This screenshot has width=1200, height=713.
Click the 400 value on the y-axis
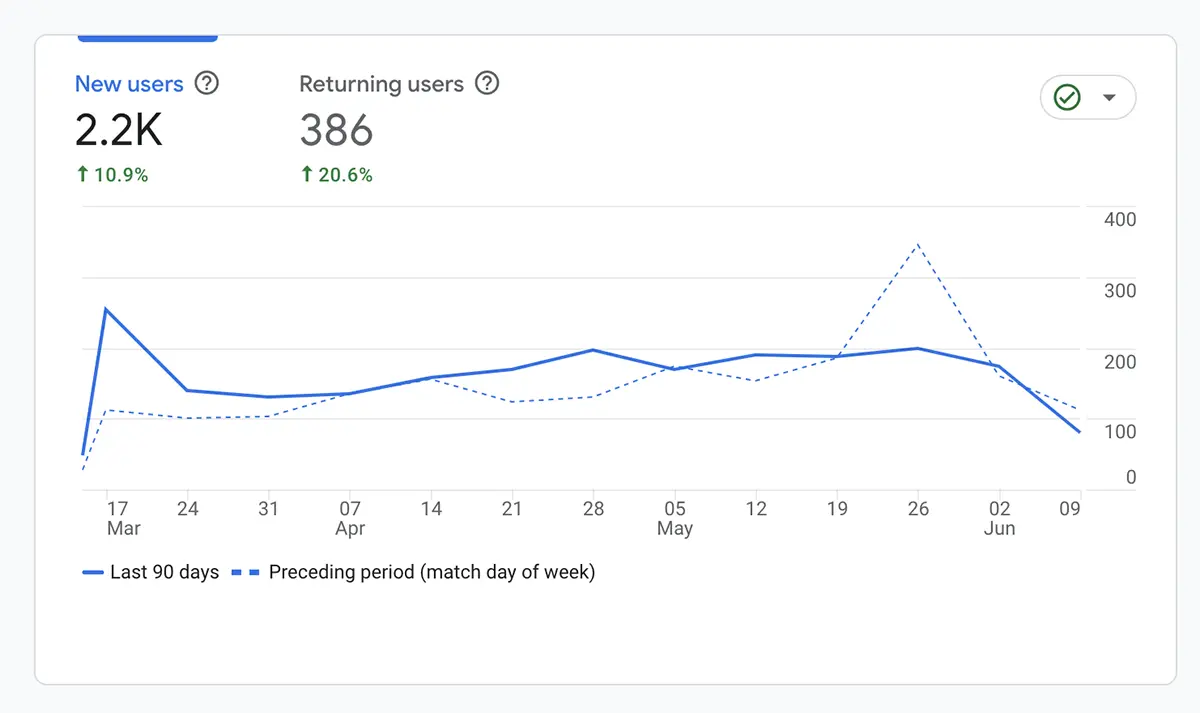1119,219
